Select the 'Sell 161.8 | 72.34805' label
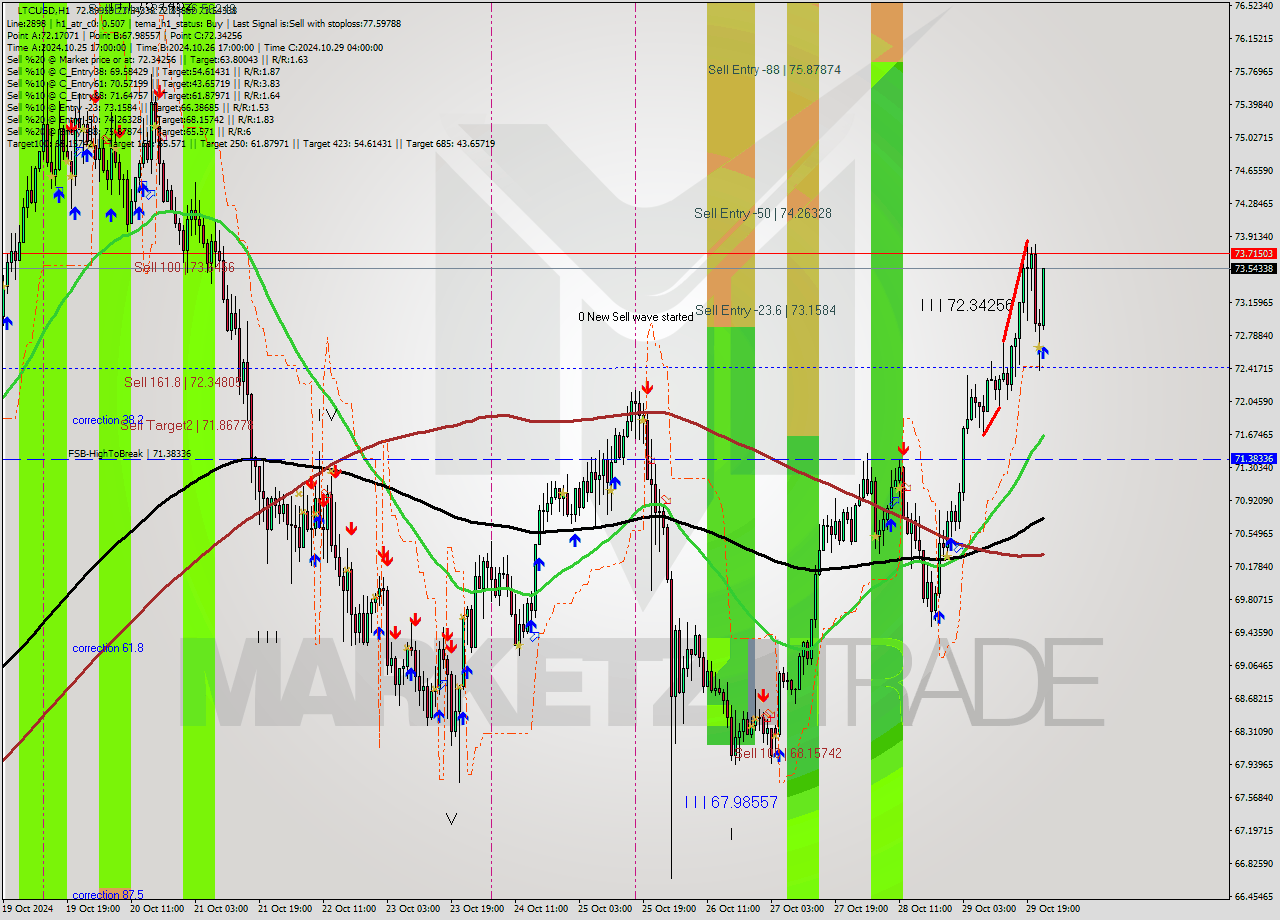1280x920 pixels. tap(182, 383)
